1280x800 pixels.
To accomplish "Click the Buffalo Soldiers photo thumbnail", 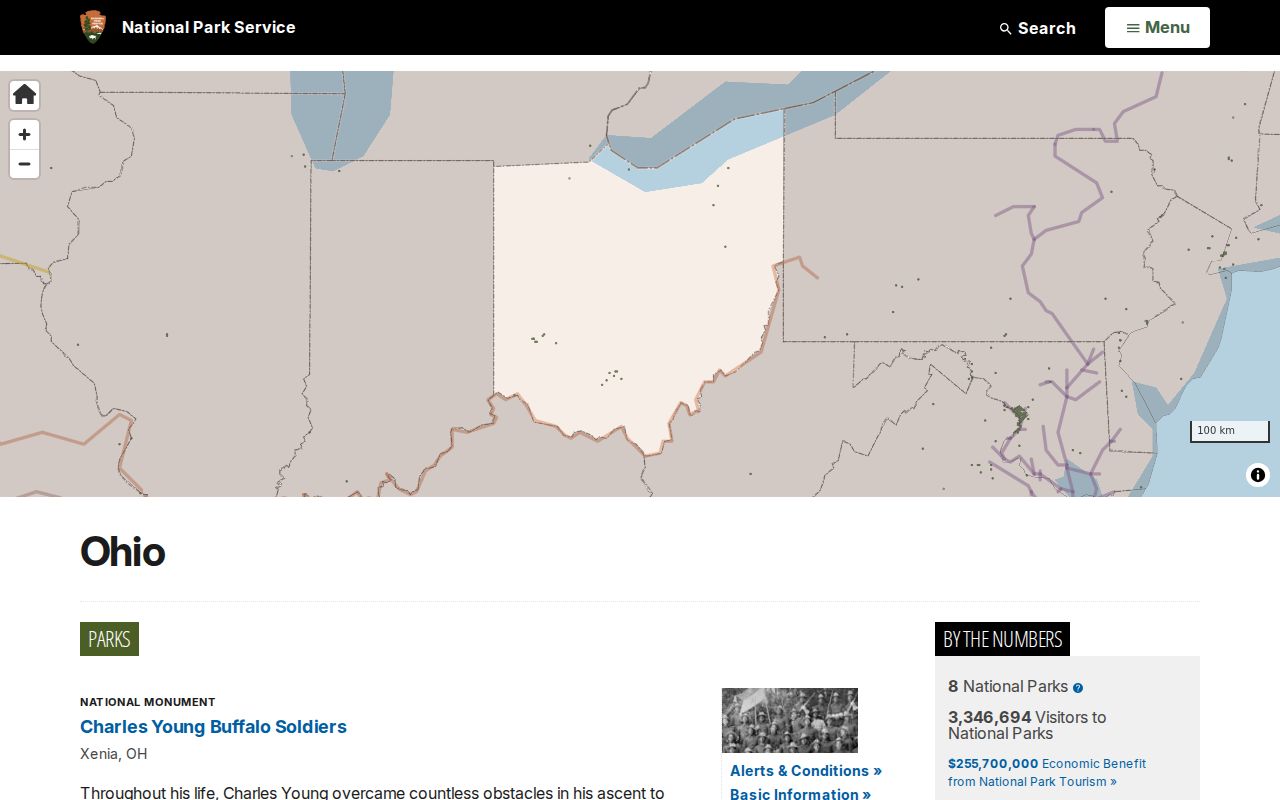I will click(790, 720).
